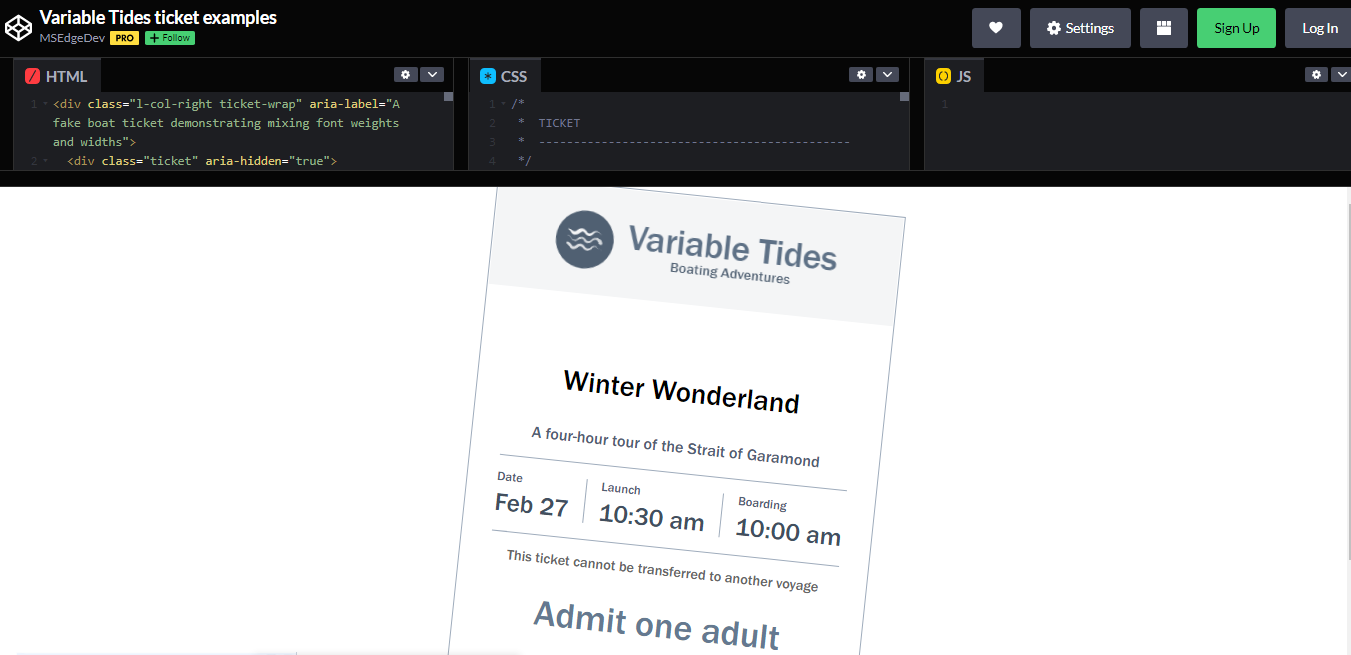Viewport: 1351px width, 655px height.
Task: Click the CodePen logo
Action: coord(18,27)
